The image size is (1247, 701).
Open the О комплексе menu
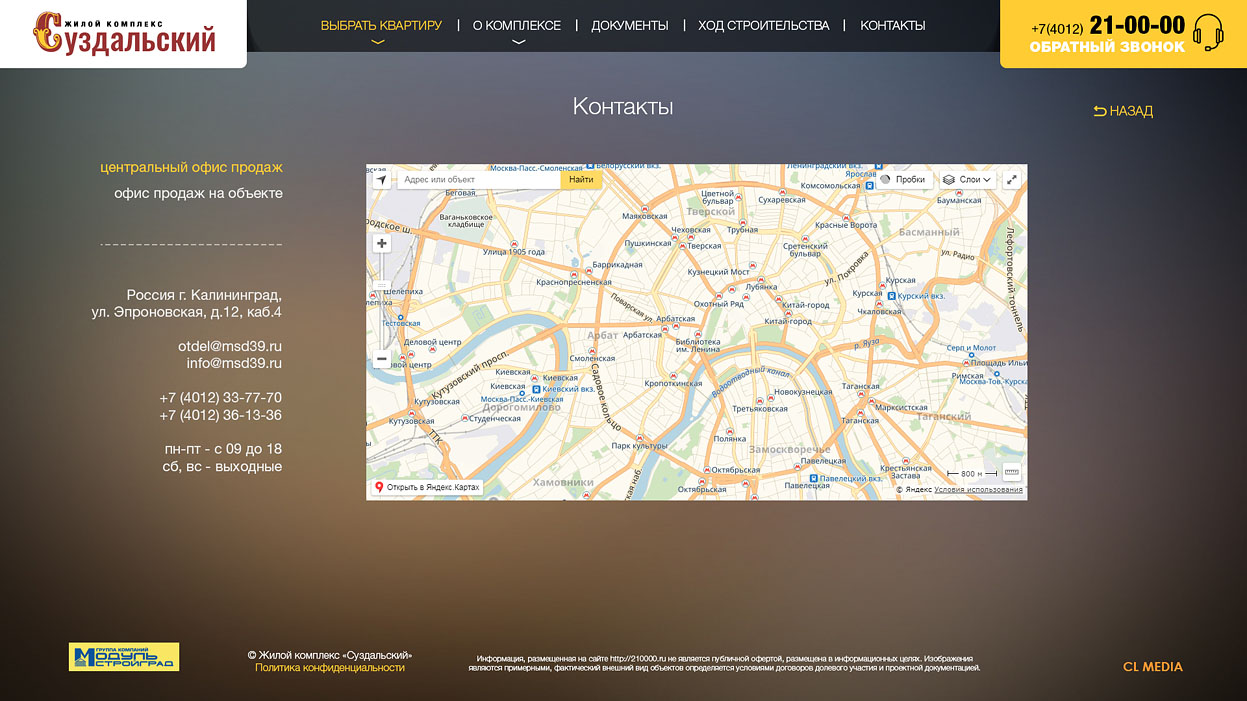(x=516, y=25)
